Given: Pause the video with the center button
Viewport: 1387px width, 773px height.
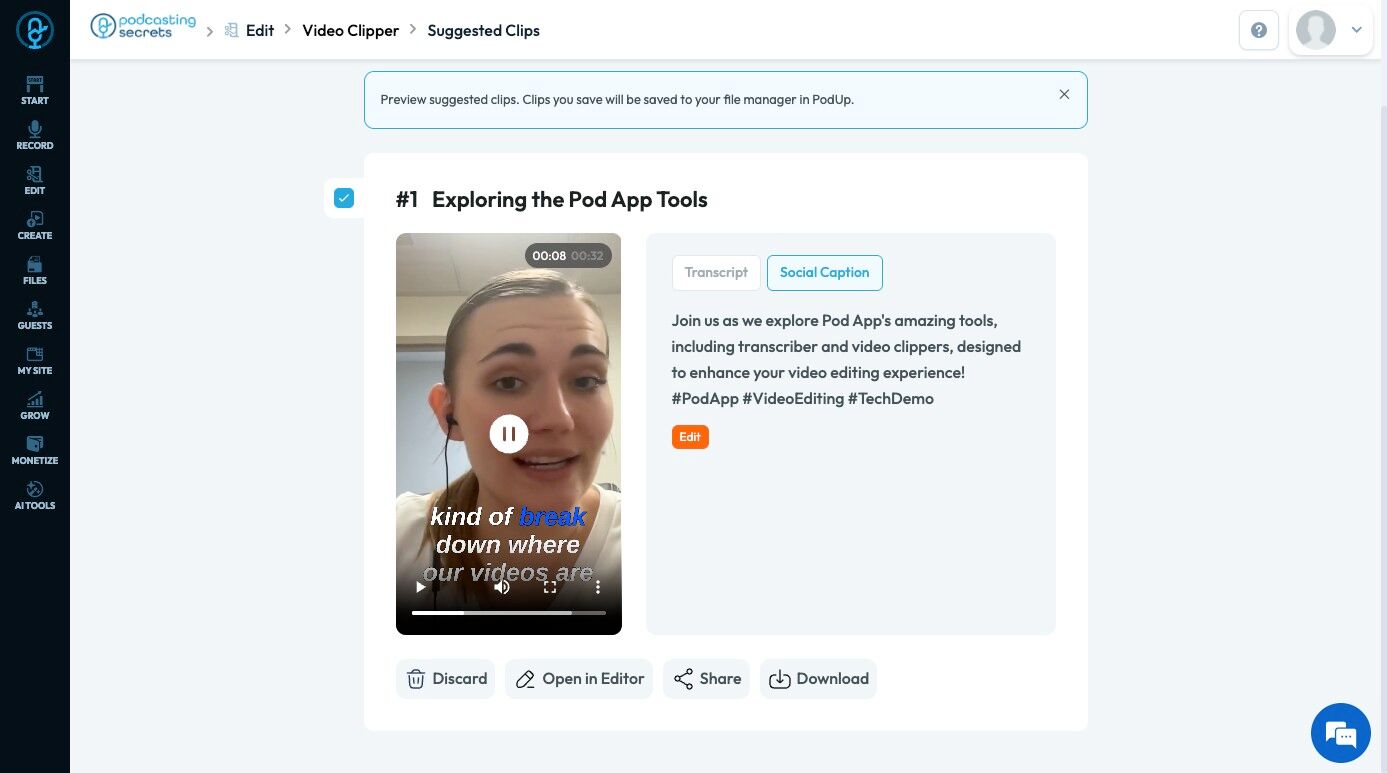Looking at the screenshot, I should pos(509,434).
